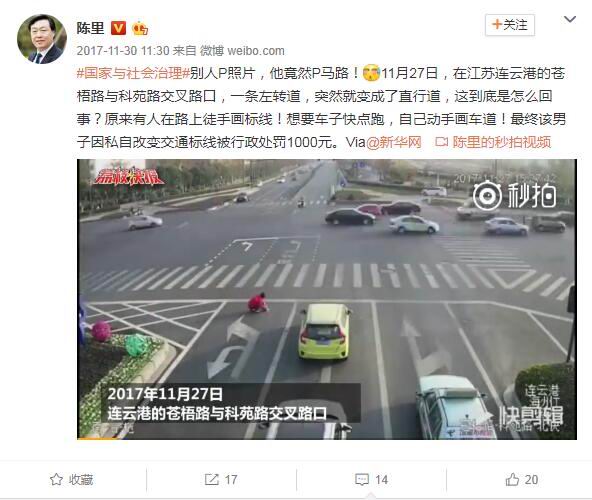Click the video camera icon before 秒拍视频
The height and width of the screenshot is (500, 592).
[441, 142]
